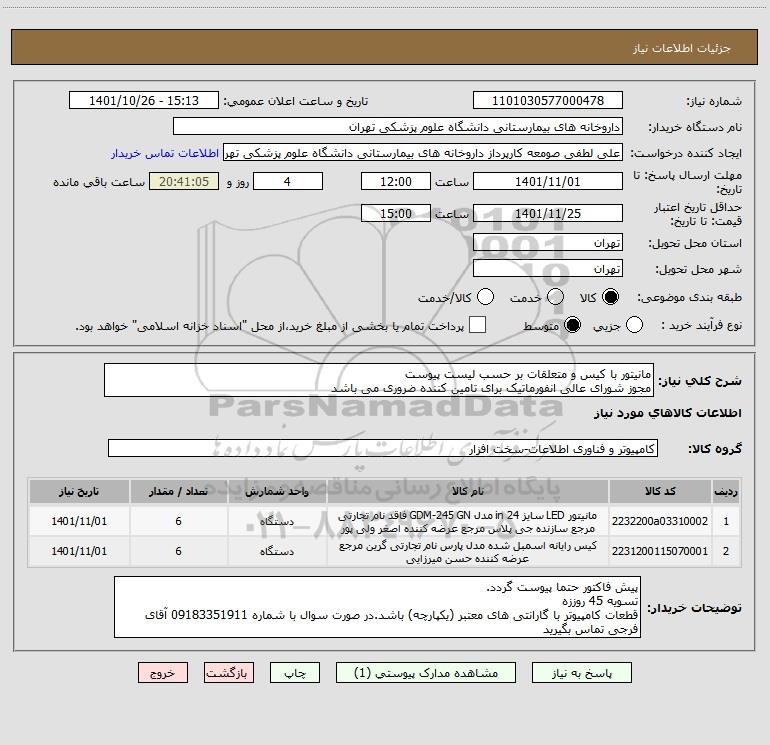Image resolution: width=770 pixels, height=745 pixels.
Task: Click the remaining days field showing 4
Action: [x=288, y=181]
